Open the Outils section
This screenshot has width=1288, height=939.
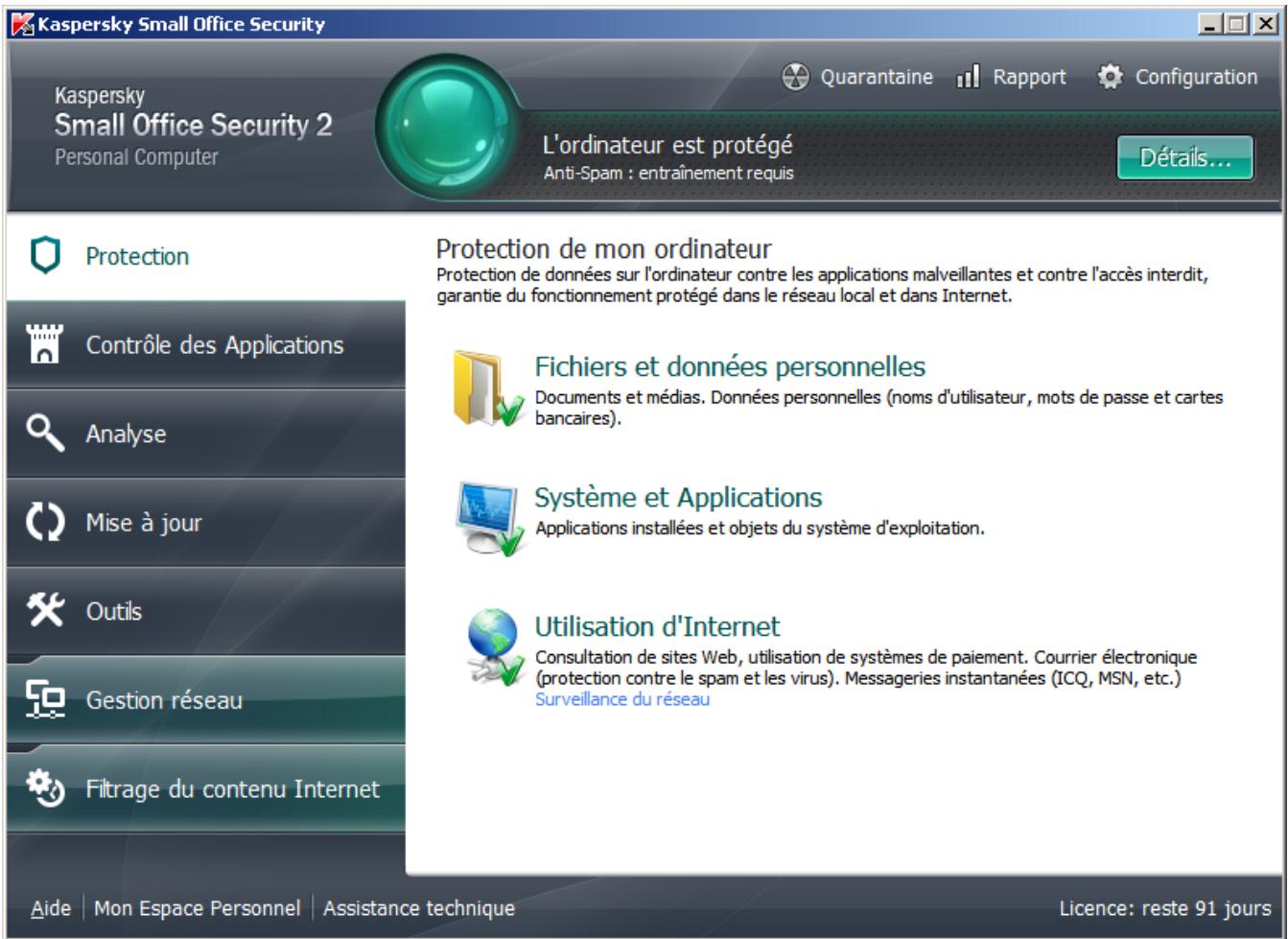206,611
